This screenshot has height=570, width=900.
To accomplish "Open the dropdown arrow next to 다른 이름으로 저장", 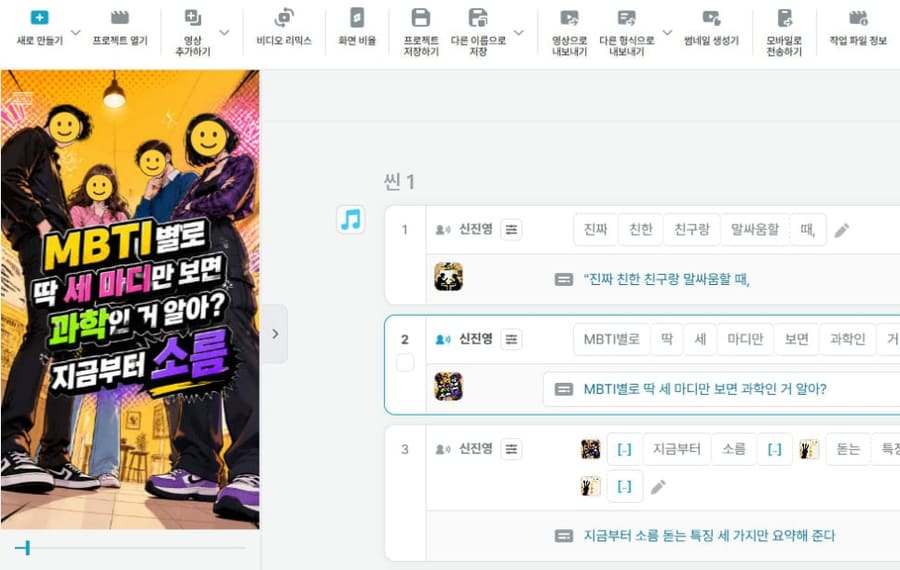I will (x=519, y=32).
